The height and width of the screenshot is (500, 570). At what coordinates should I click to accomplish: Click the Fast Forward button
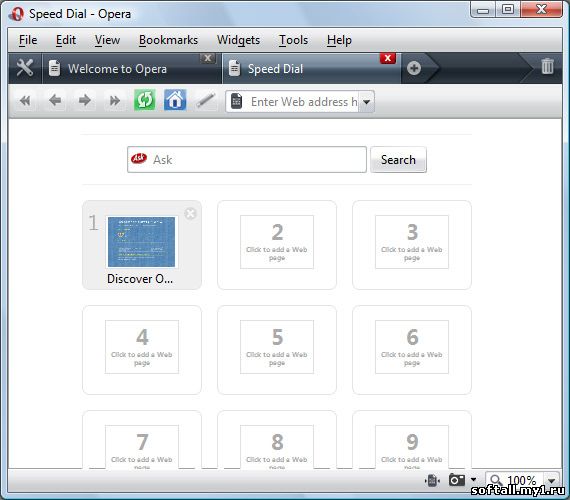tap(115, 100)
